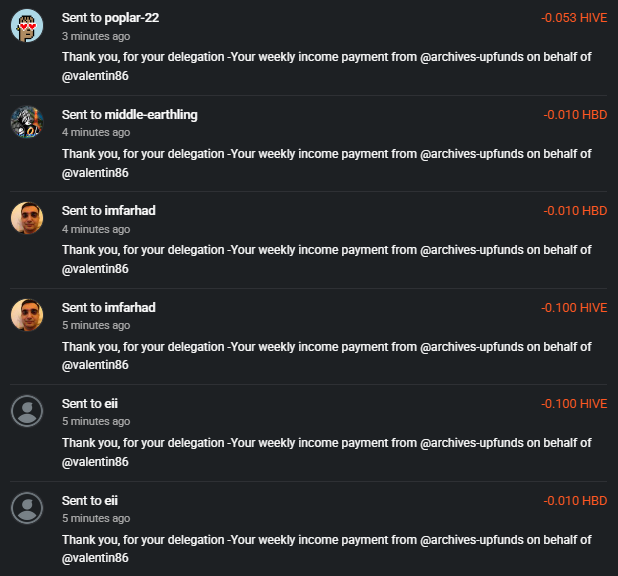
Task: Select middle-earthling's -0.010 HBD amount
Action: click(575, 115)
